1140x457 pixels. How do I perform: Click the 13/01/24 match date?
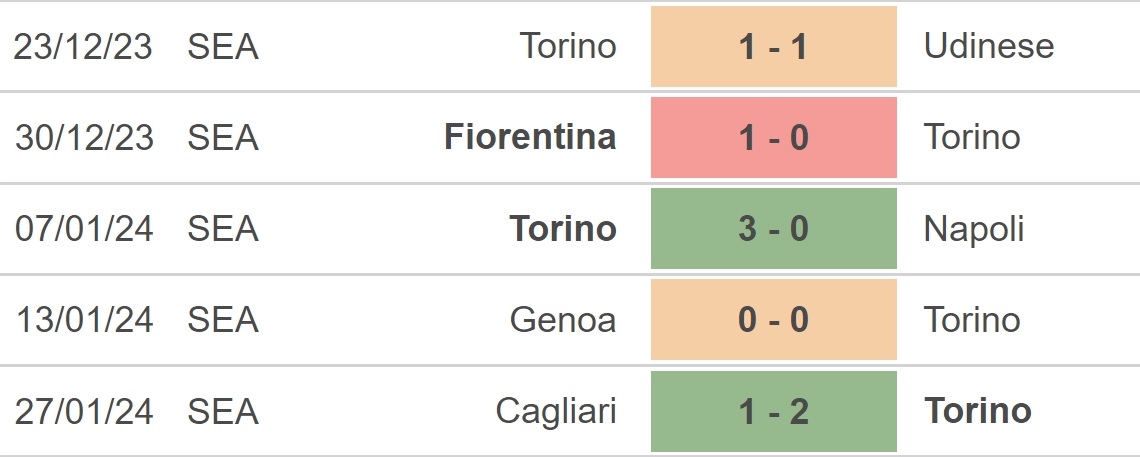(x=84, y=320)
